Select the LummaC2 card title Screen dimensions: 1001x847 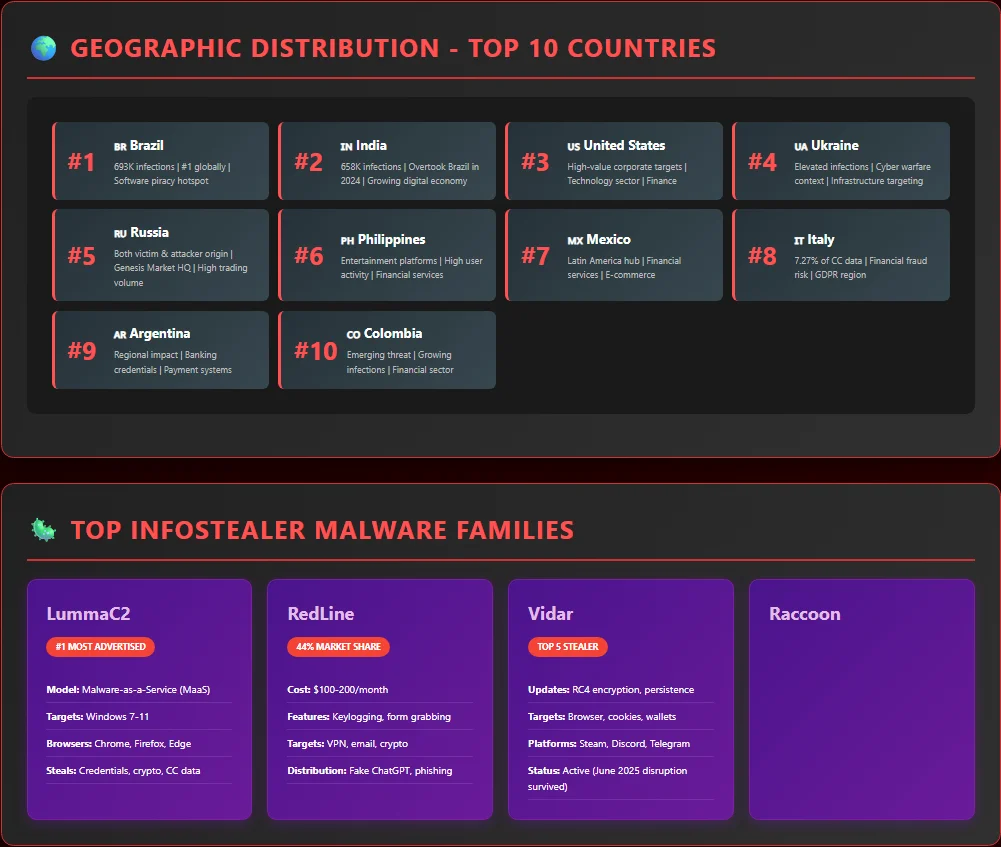pos(88,613)
